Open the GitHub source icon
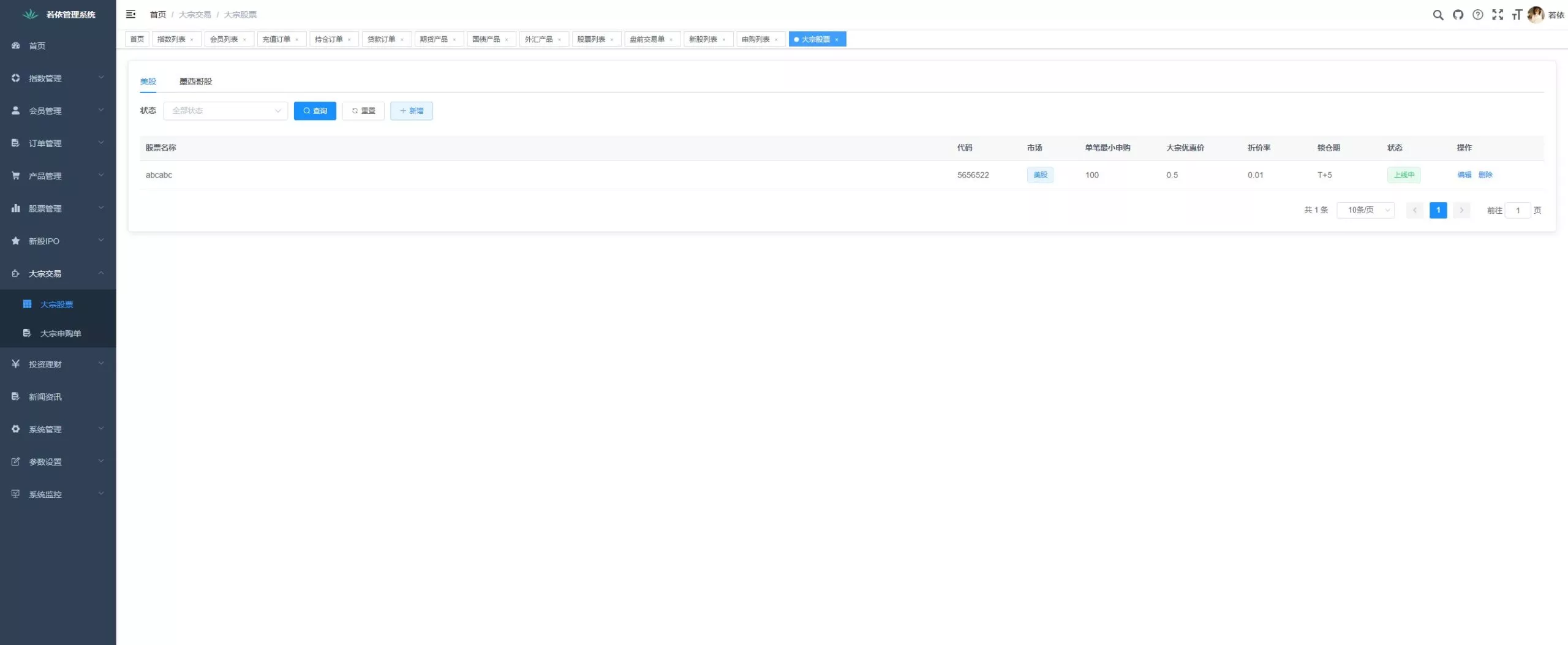 pos(1458,15)
